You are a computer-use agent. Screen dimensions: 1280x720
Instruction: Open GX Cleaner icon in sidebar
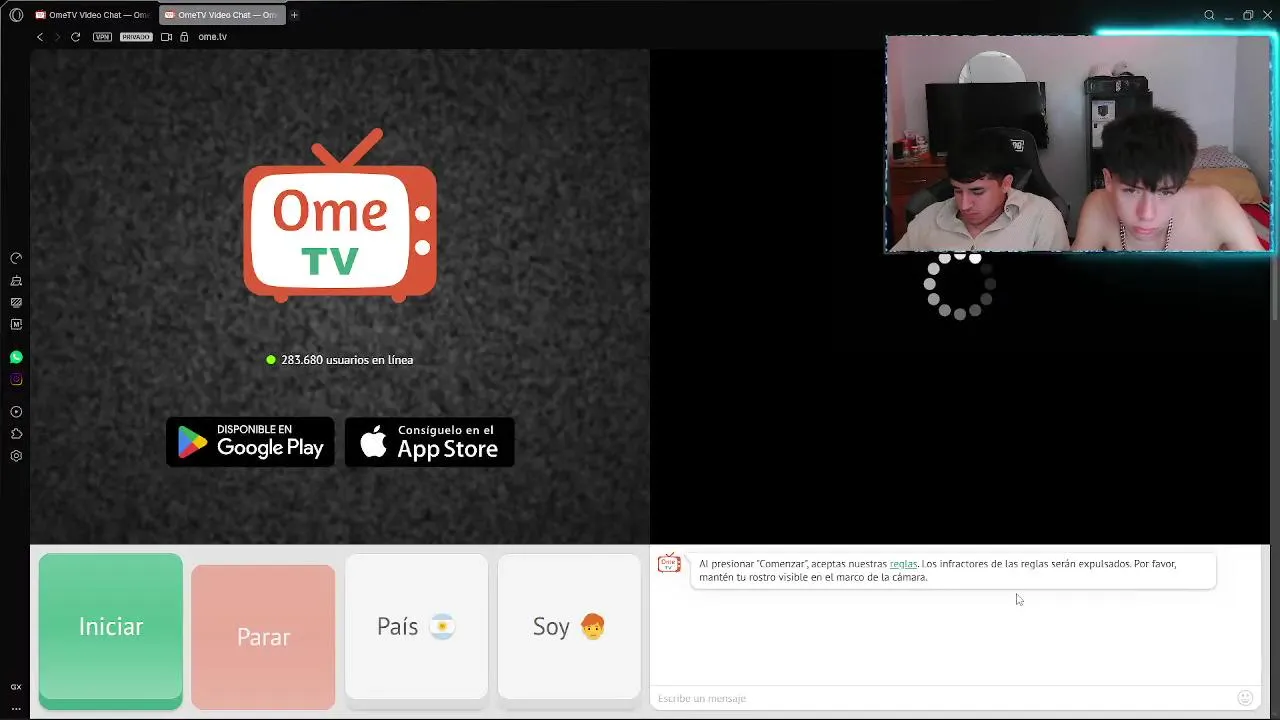pos(16,281)
